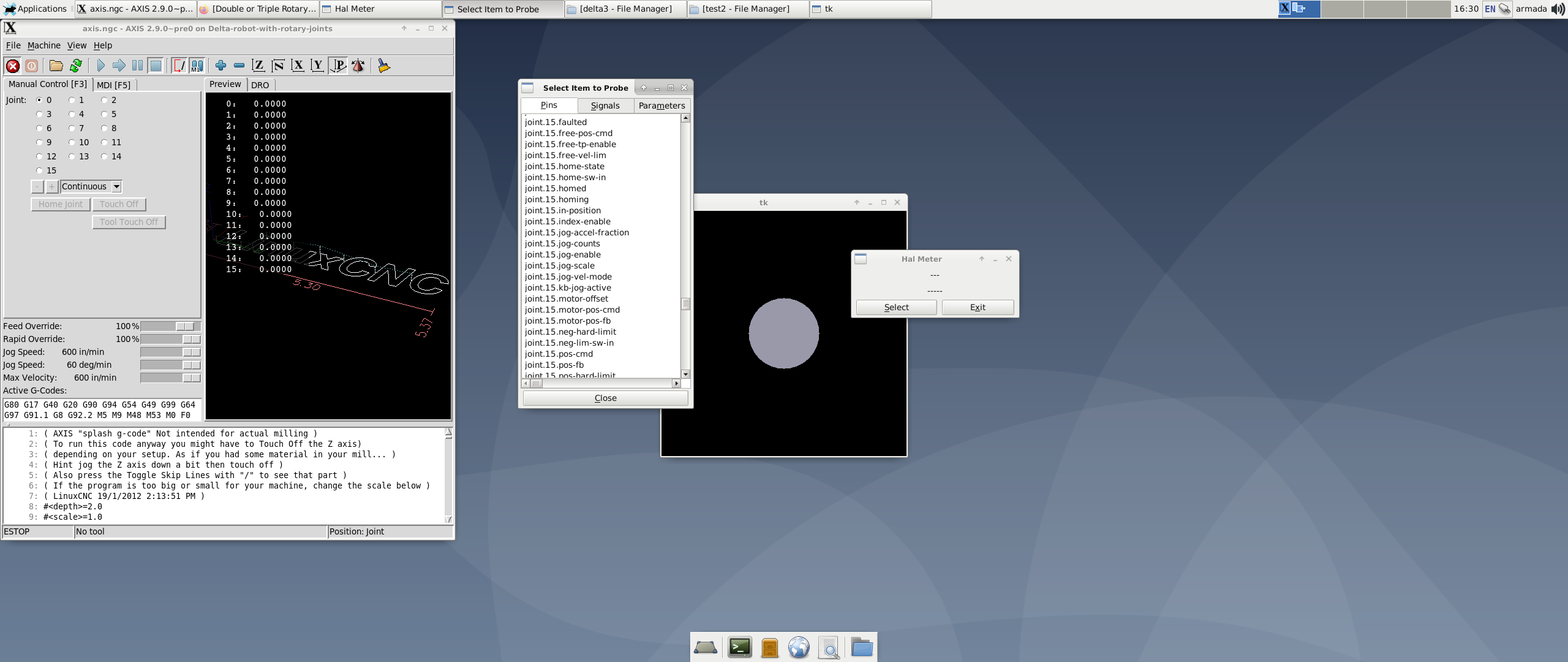Clear live plot with the broom icon
The width and height of the screenshot is (1568, 662).
coord(383,66)
